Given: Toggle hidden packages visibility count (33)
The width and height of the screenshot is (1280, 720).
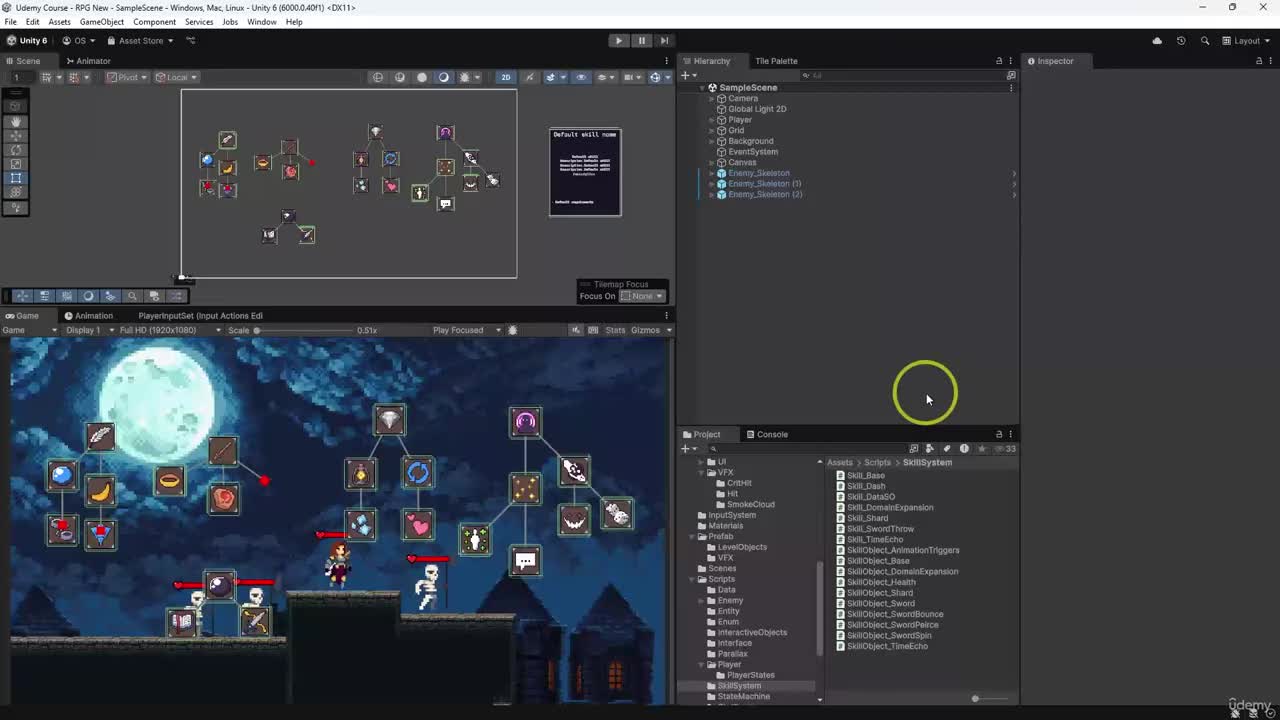Looking at the screenshot, I should tap(1006, 449).
